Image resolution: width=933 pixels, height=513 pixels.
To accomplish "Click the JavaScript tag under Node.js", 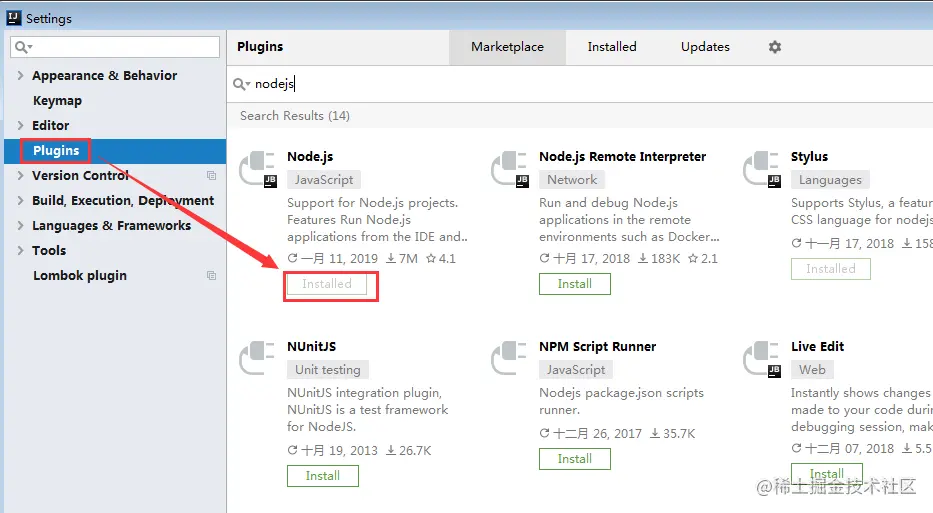I will pyautogui.click(x=324, y=180).
